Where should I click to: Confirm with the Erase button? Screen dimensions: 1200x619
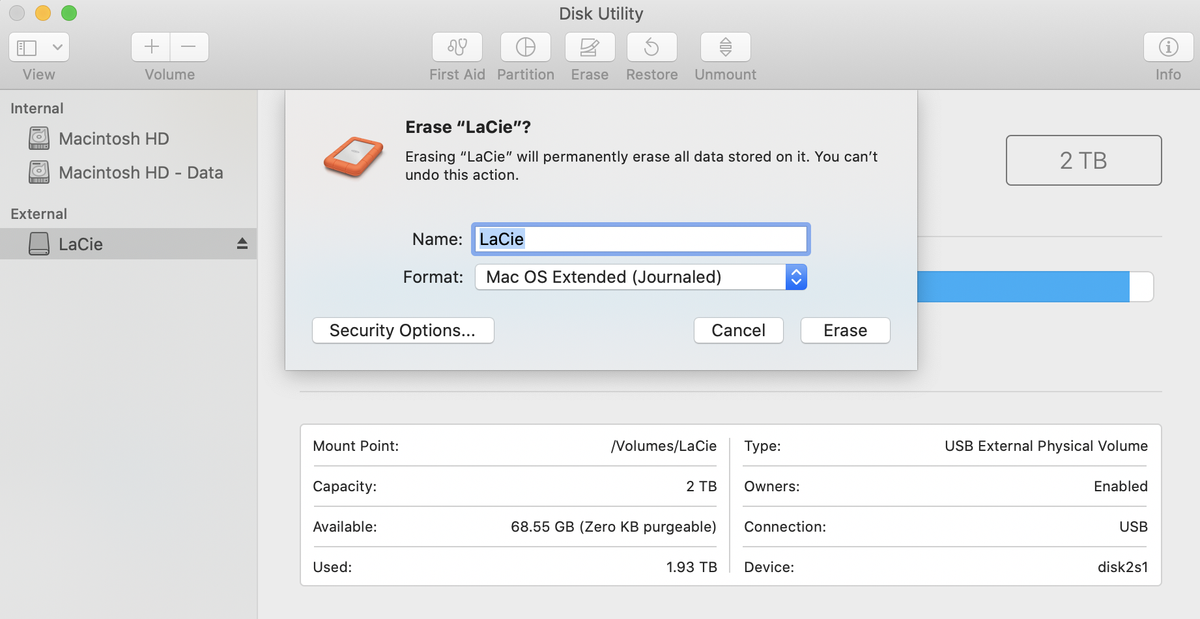[845, 331]
